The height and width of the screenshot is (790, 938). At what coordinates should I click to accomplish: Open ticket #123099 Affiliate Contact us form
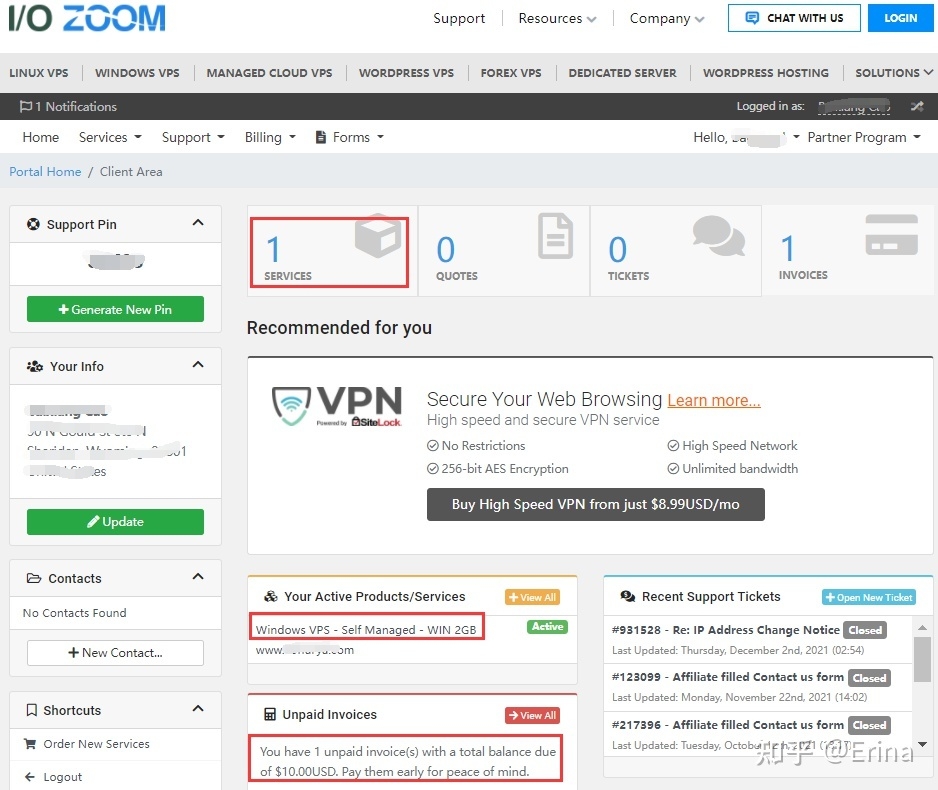727,676
